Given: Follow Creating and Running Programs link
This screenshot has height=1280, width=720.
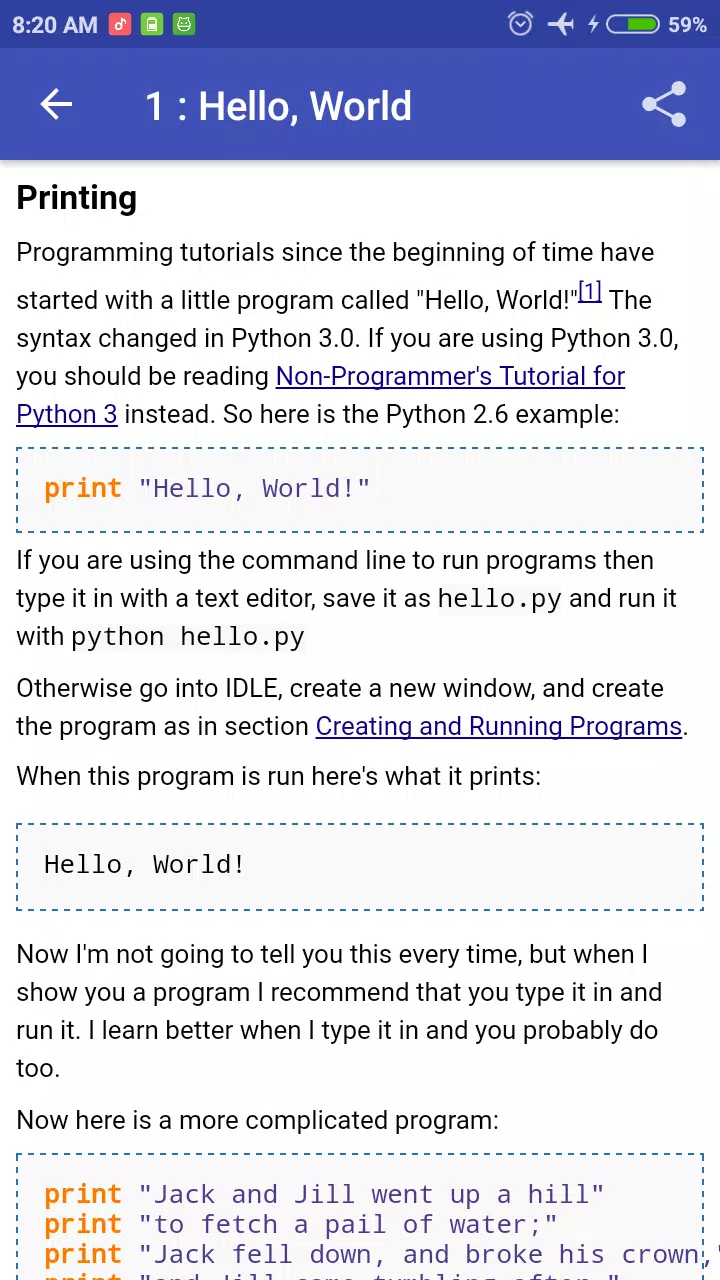Looking at the screenshot, I should point(499,726).
